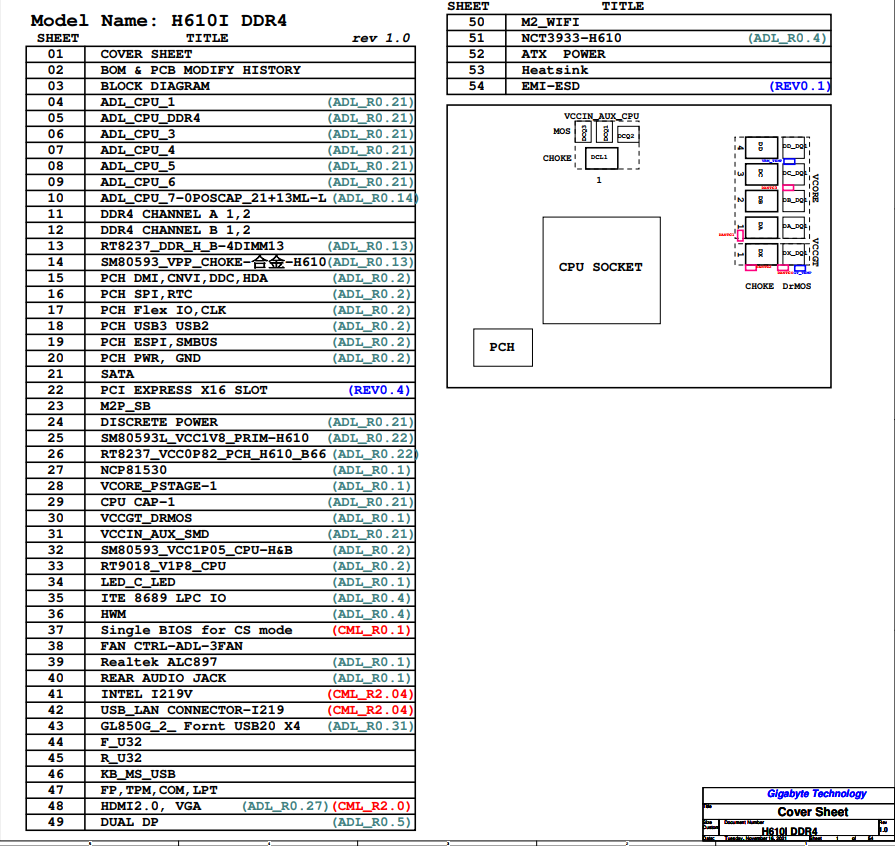Click the blue "(REV0.4)" revision tag
The image size is (895, 846).
(x=379, y=390)
